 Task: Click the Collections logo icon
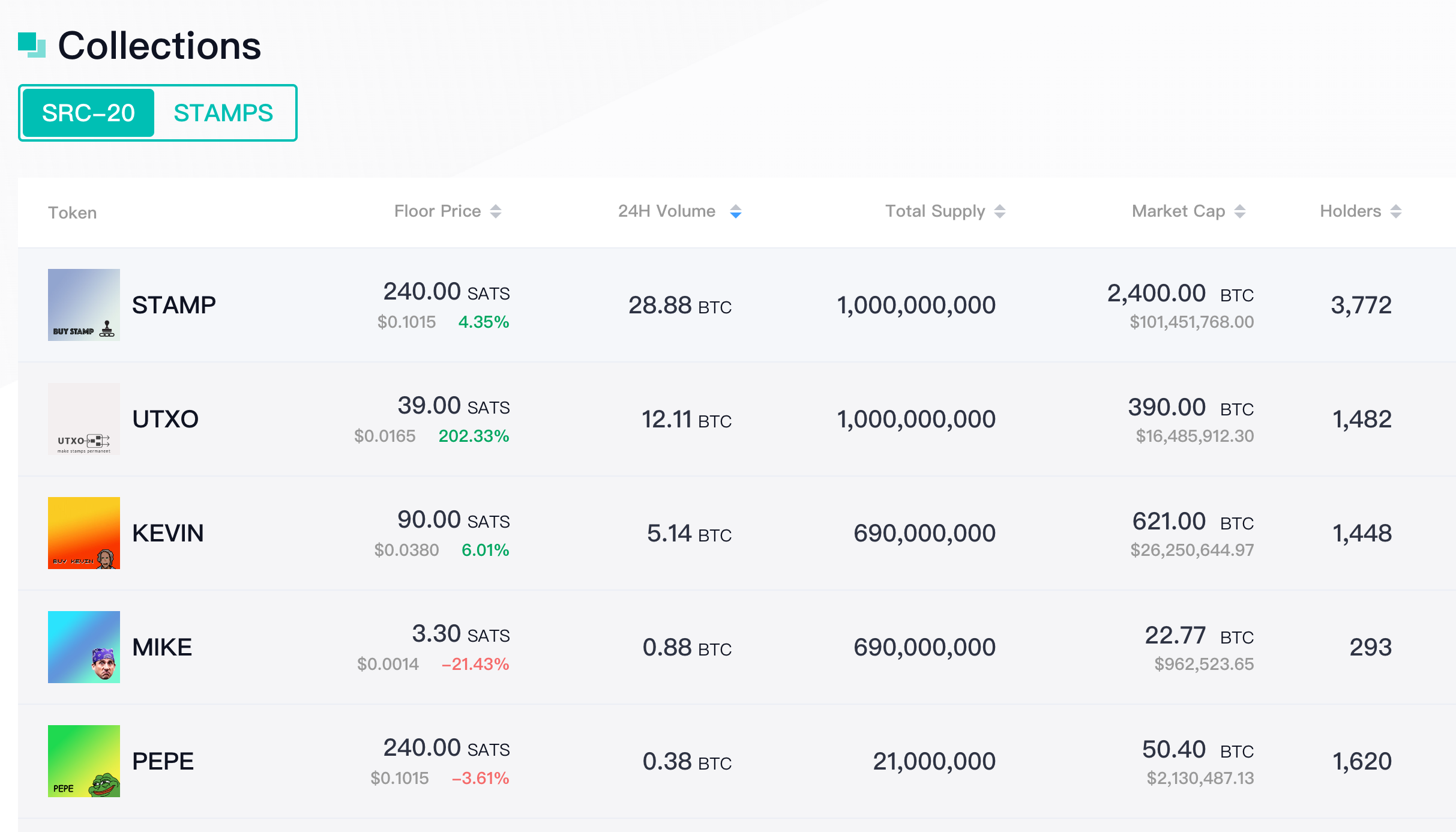click(x=32, y=45)
